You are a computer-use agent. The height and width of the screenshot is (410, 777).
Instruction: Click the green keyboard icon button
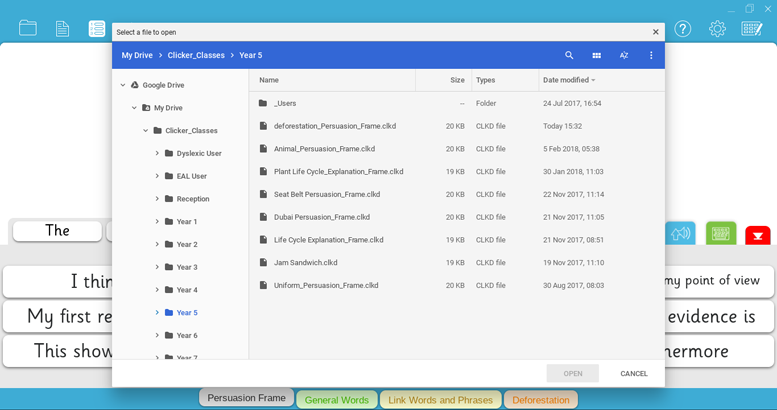721,233
